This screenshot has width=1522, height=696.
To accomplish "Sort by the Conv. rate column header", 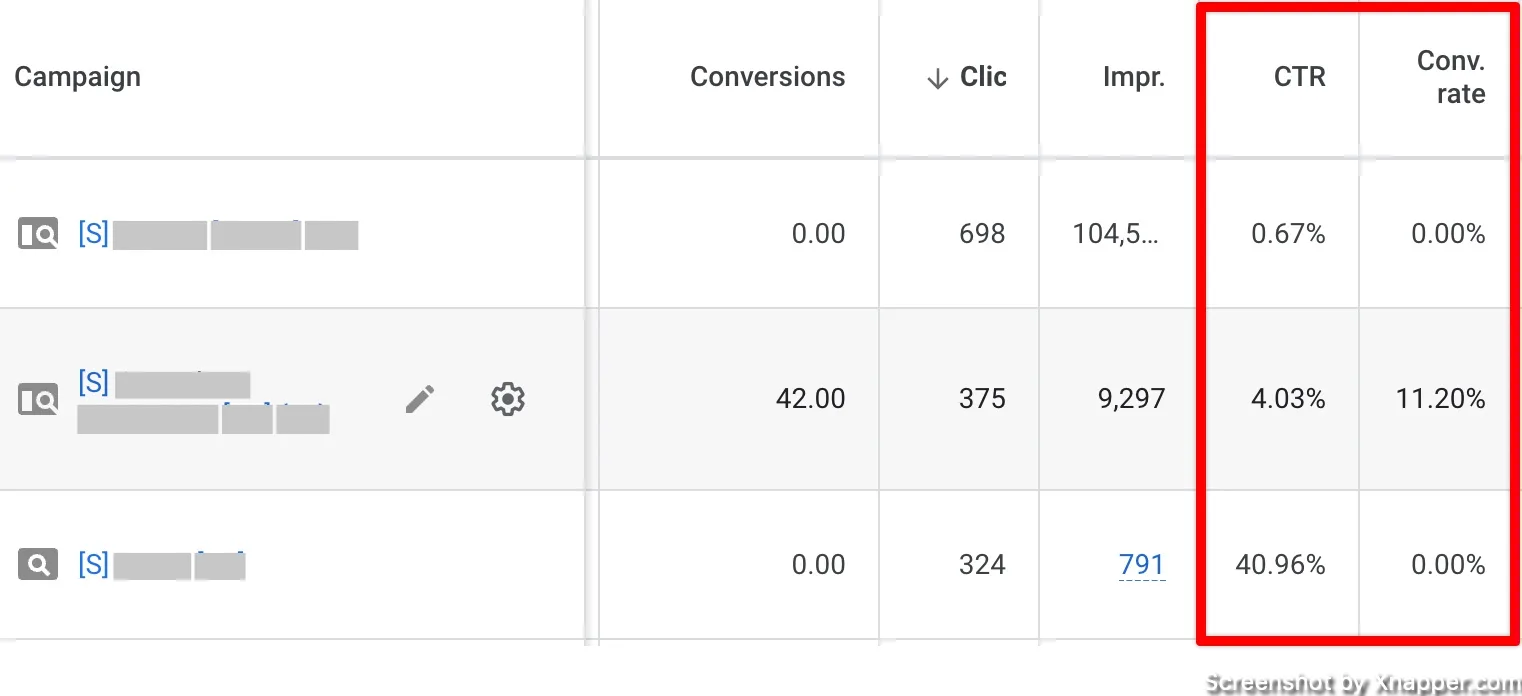I will 1451,77.
